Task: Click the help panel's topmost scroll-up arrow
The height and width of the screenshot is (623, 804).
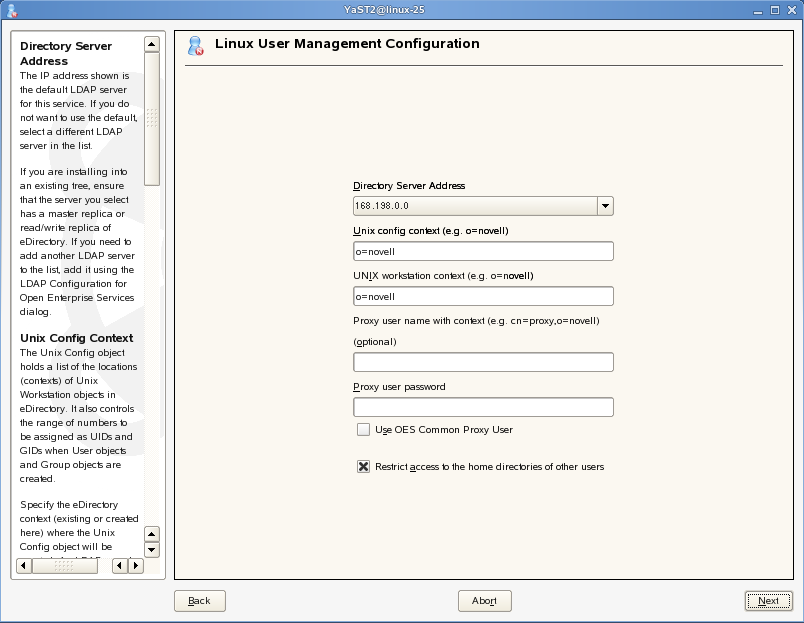Action: (x=152, y=44)
